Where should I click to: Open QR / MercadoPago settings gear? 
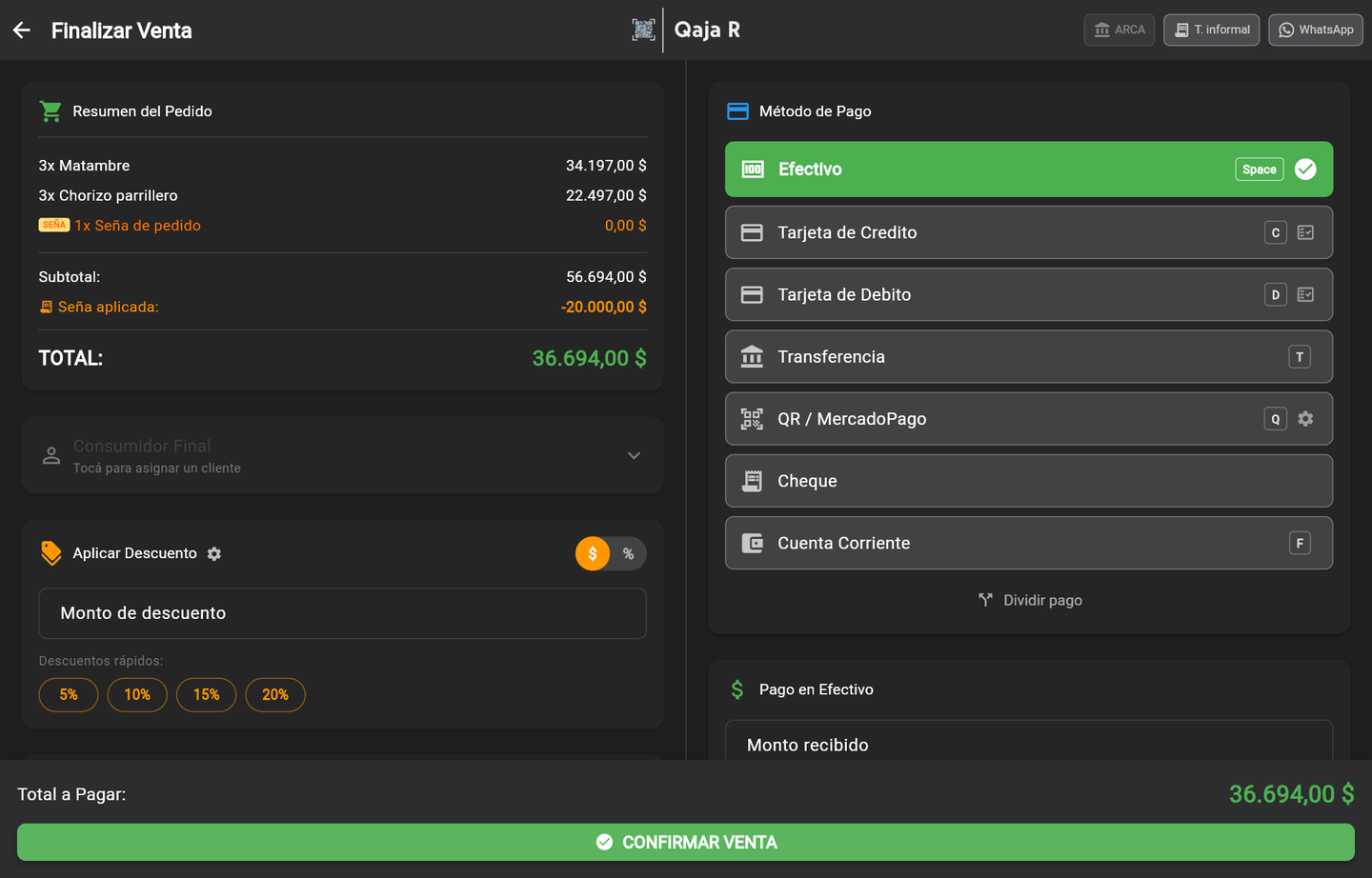(x=1305, y=419)
